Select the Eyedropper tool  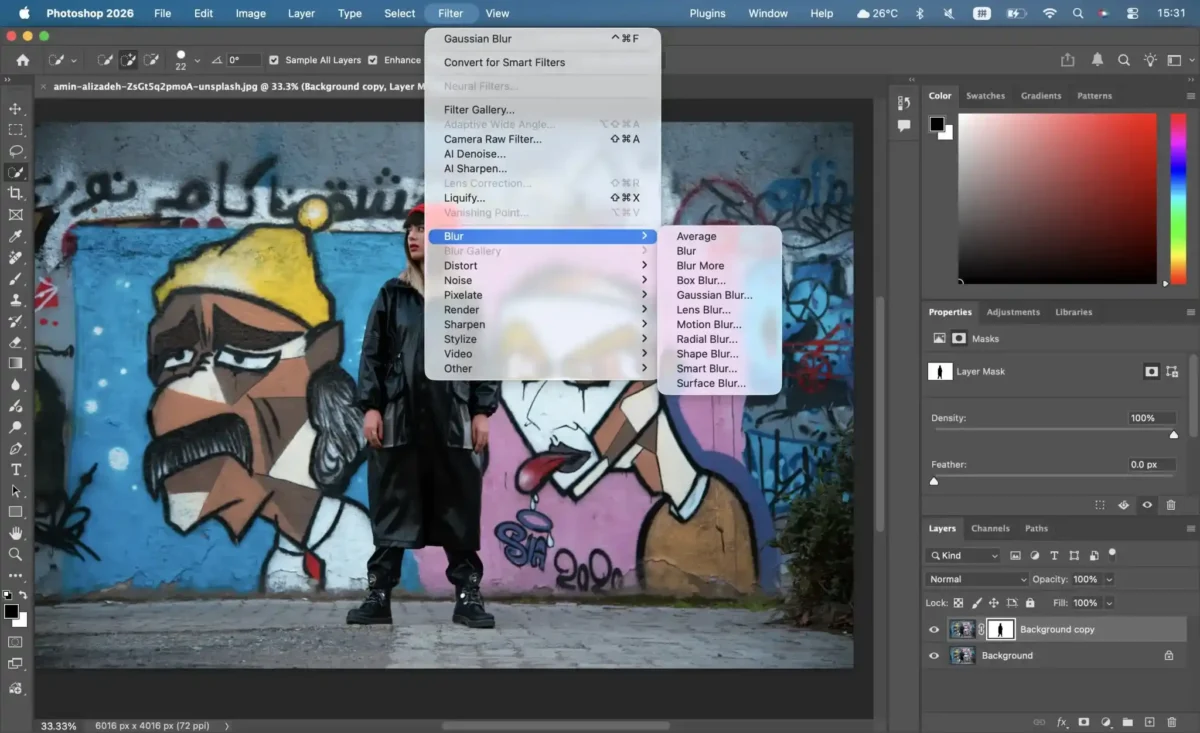click(15, 236)
